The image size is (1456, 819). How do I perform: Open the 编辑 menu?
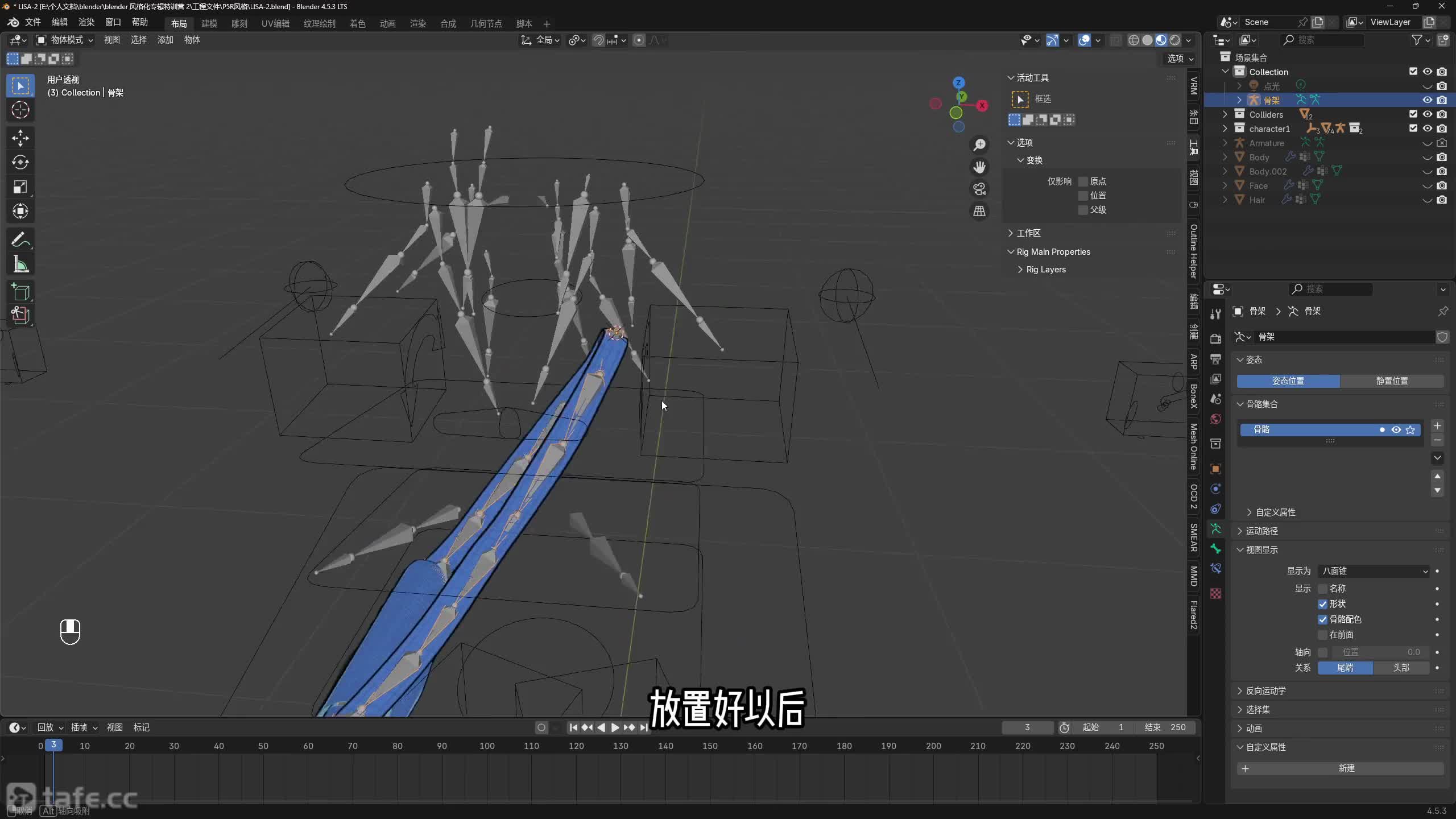coord(59,22)
